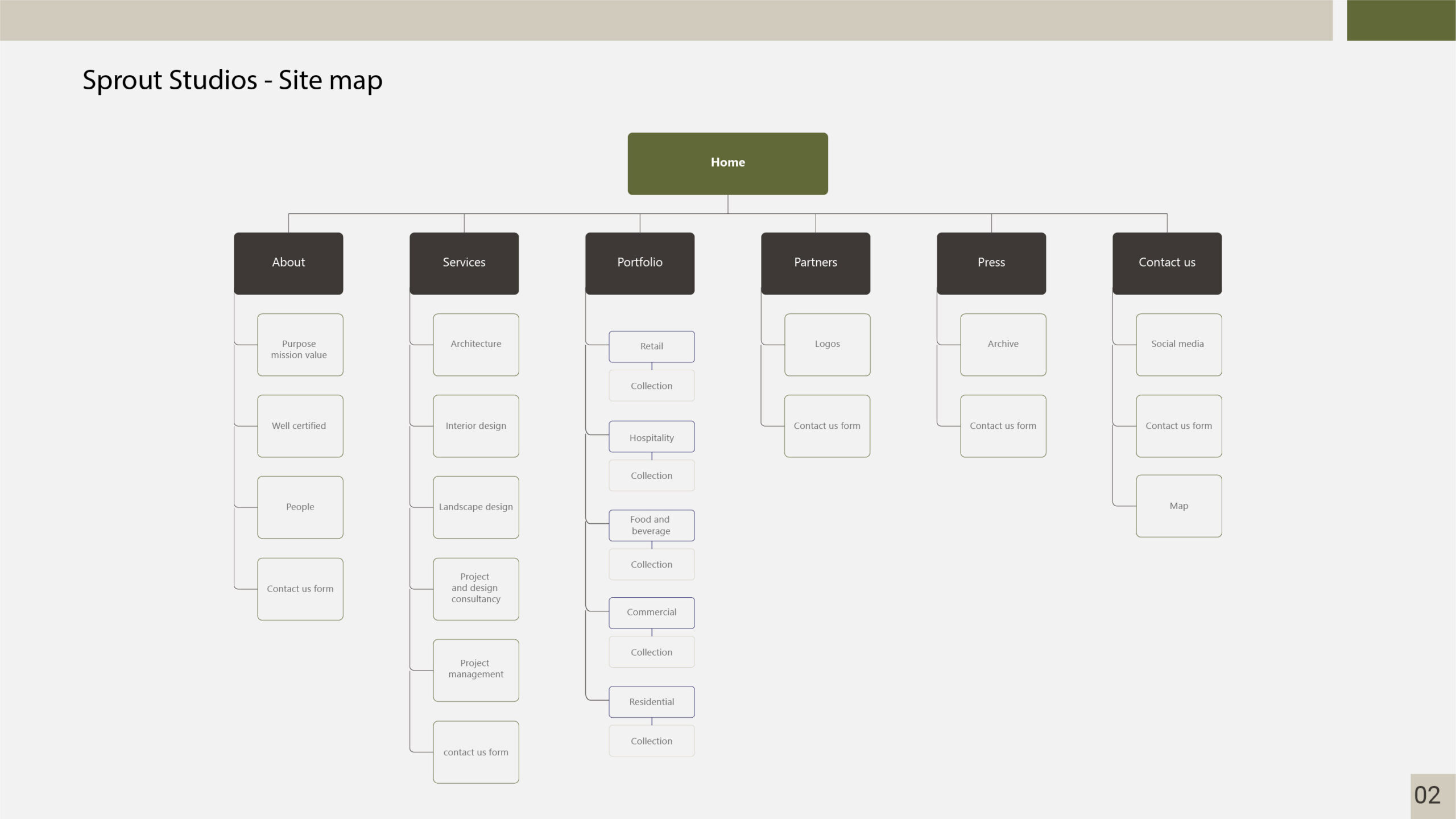
Task: Click the green Home node
Action: (727, 163)
